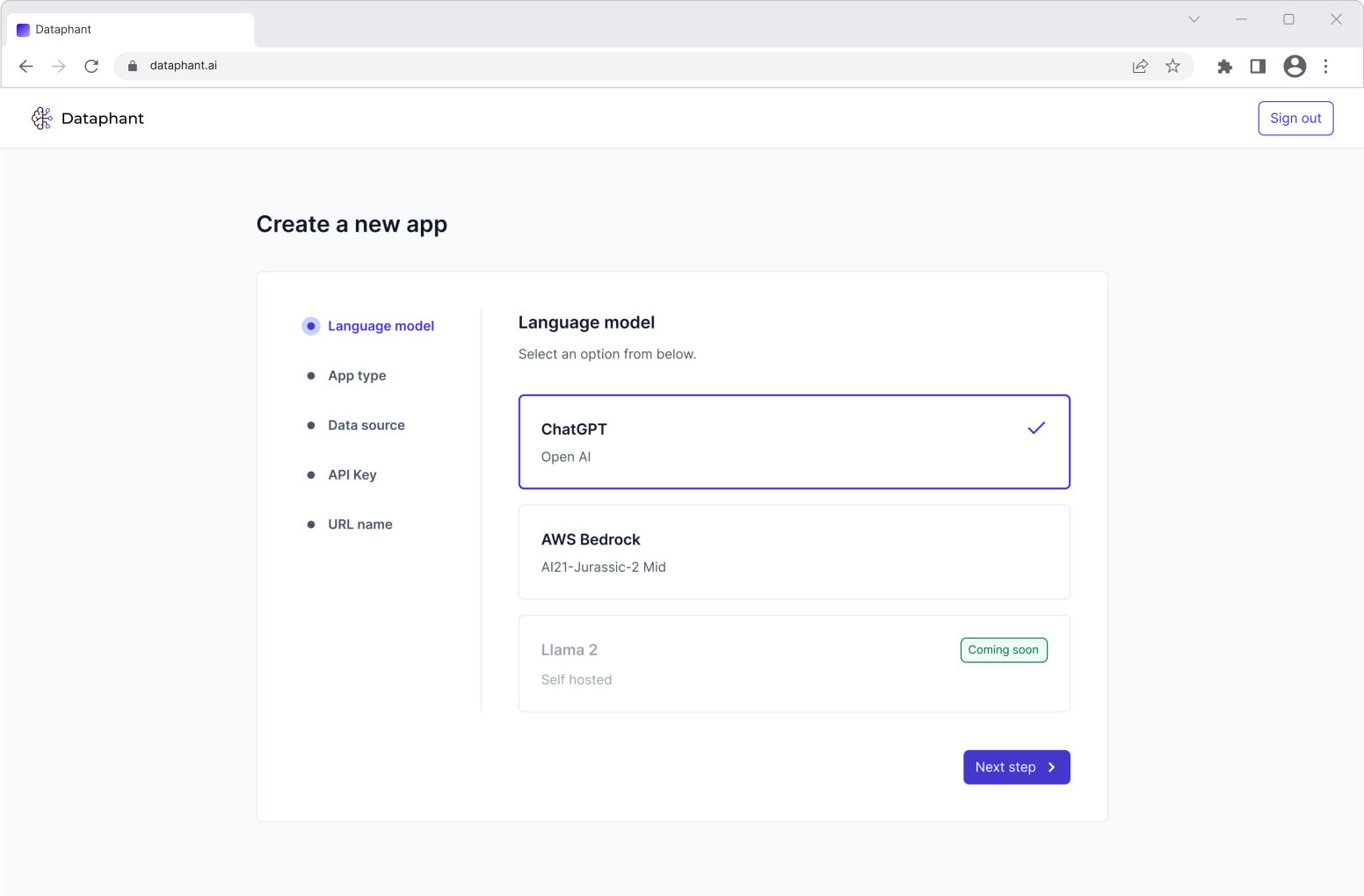This screenshot has height=896, width=1364.
Task: Click the share icon in the address bar
Action: coord(1140,66)
